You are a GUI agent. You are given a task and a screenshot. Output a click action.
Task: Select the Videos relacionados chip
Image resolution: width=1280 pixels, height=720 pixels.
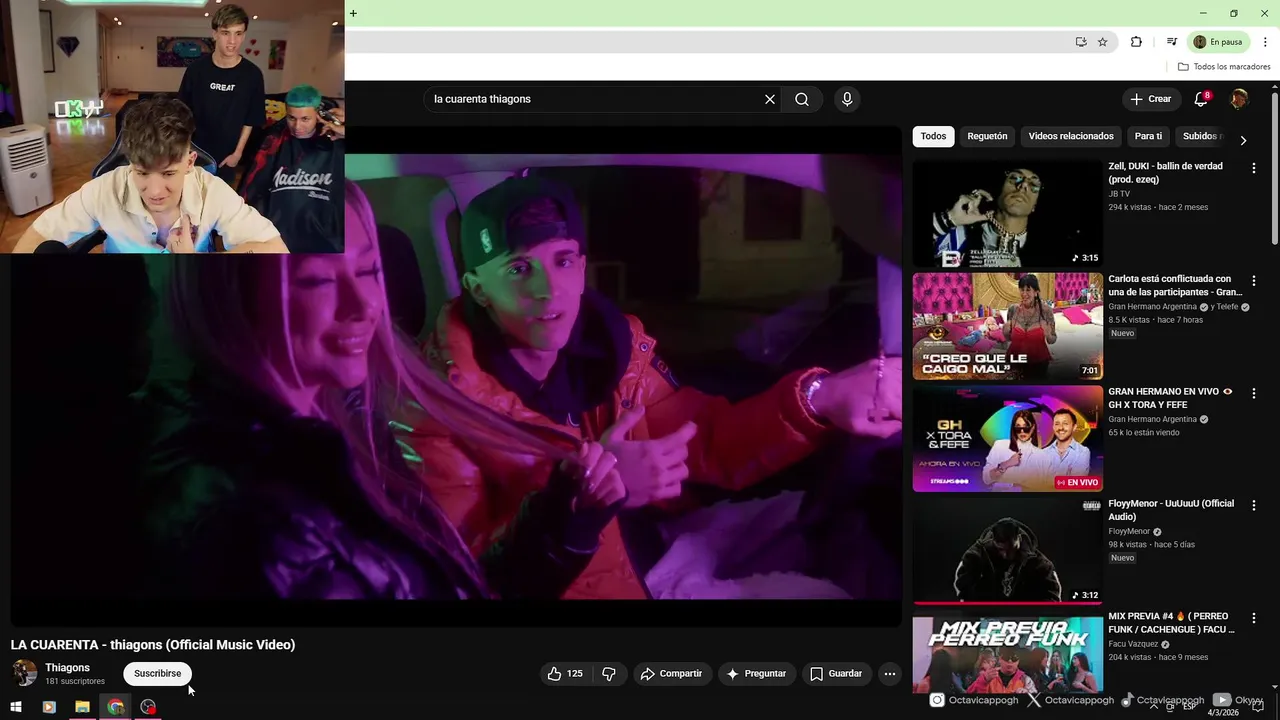[1071, 136]
